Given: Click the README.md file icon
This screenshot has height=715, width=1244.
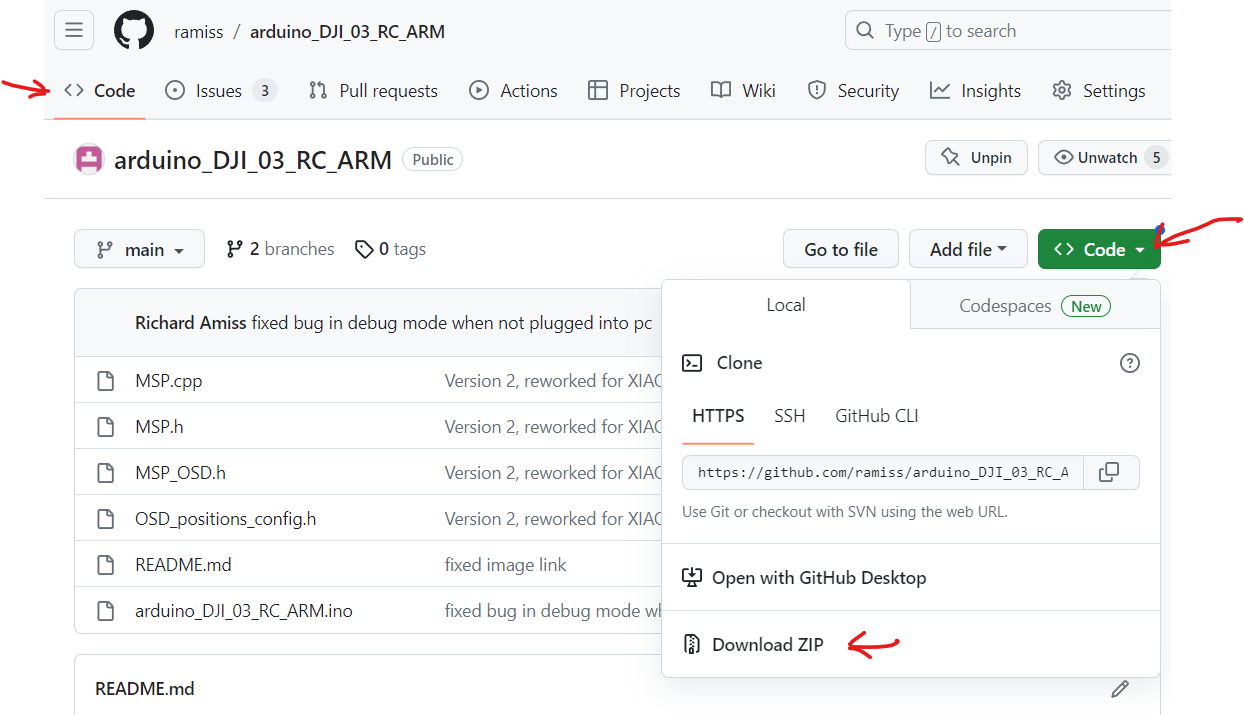Looking at the screenshot, I should pyautogui.click(x=106, y=564).
